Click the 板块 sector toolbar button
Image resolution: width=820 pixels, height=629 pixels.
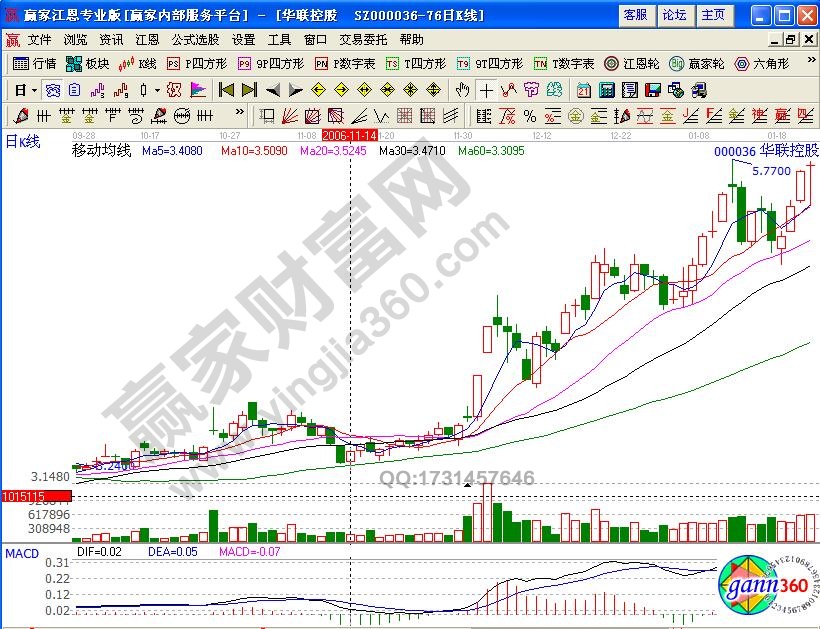(88, 63)
